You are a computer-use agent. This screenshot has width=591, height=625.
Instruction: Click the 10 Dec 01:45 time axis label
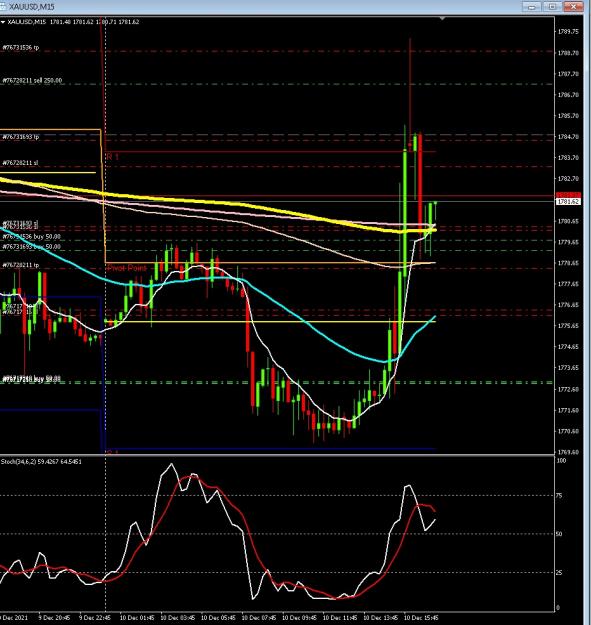click(137, 618)
